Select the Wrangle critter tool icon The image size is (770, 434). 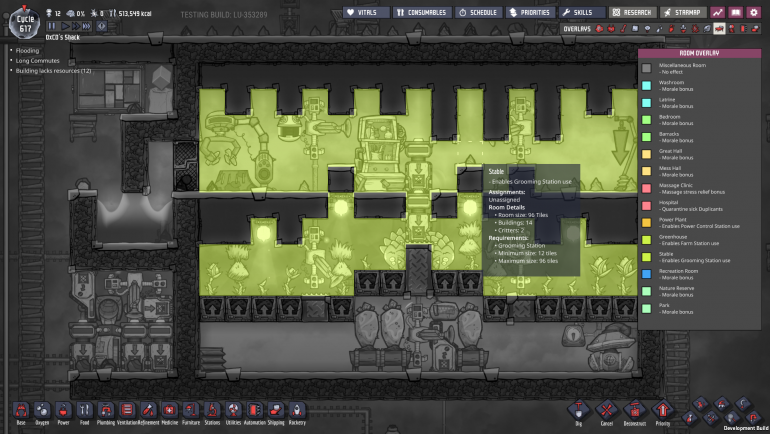point(722,404)
